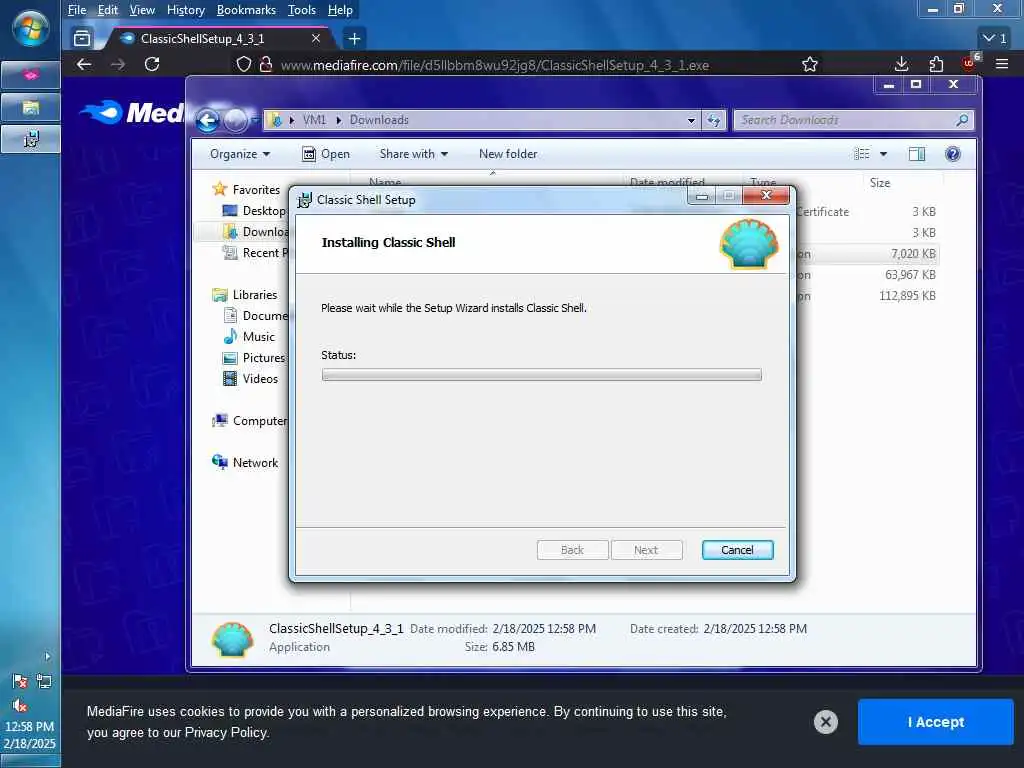Toggle the Explorer preview pane
1024x768 pixels.
coord(917,154)
